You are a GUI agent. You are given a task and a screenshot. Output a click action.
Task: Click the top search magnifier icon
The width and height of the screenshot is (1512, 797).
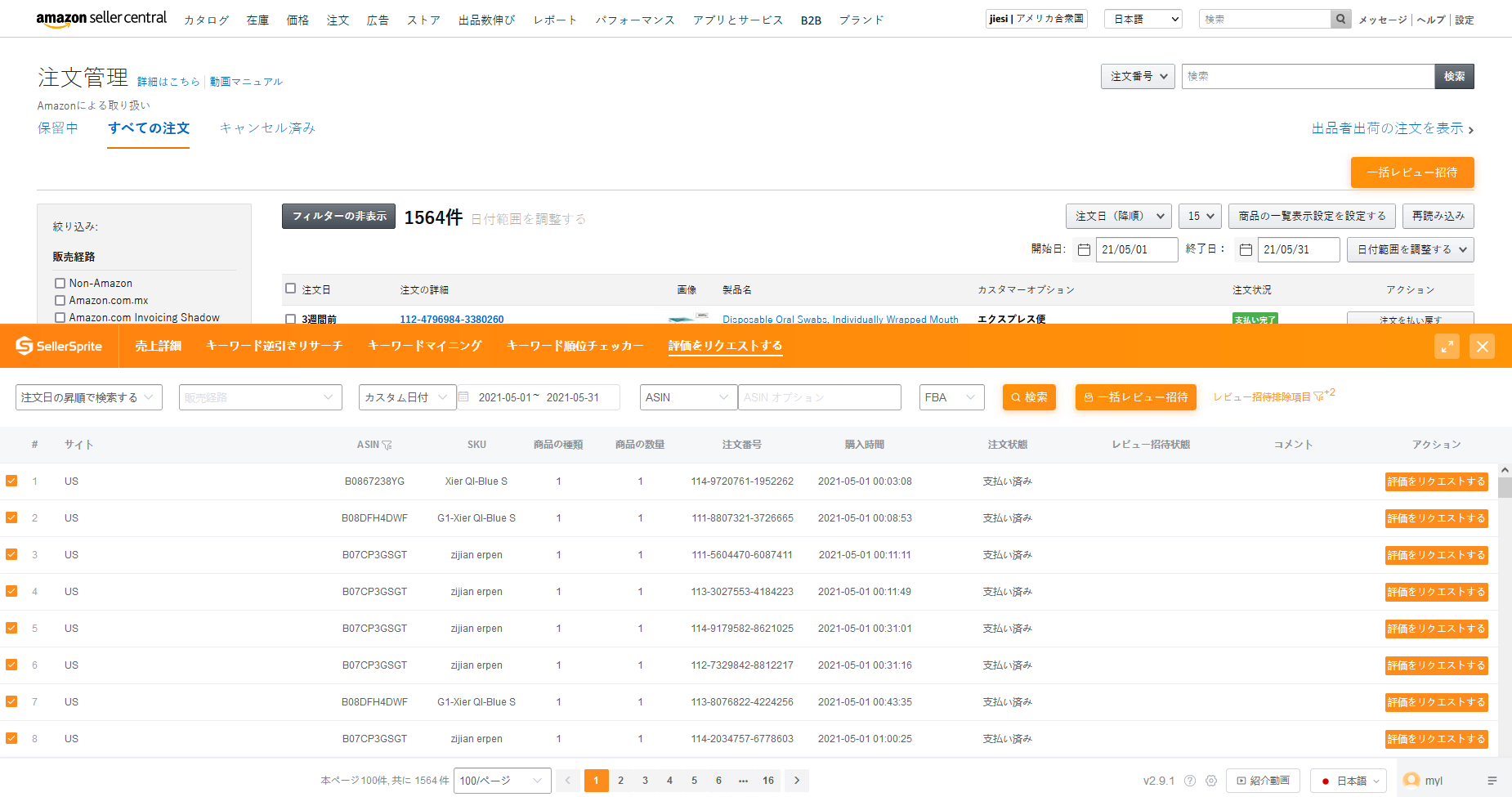tap(1340, 19)
